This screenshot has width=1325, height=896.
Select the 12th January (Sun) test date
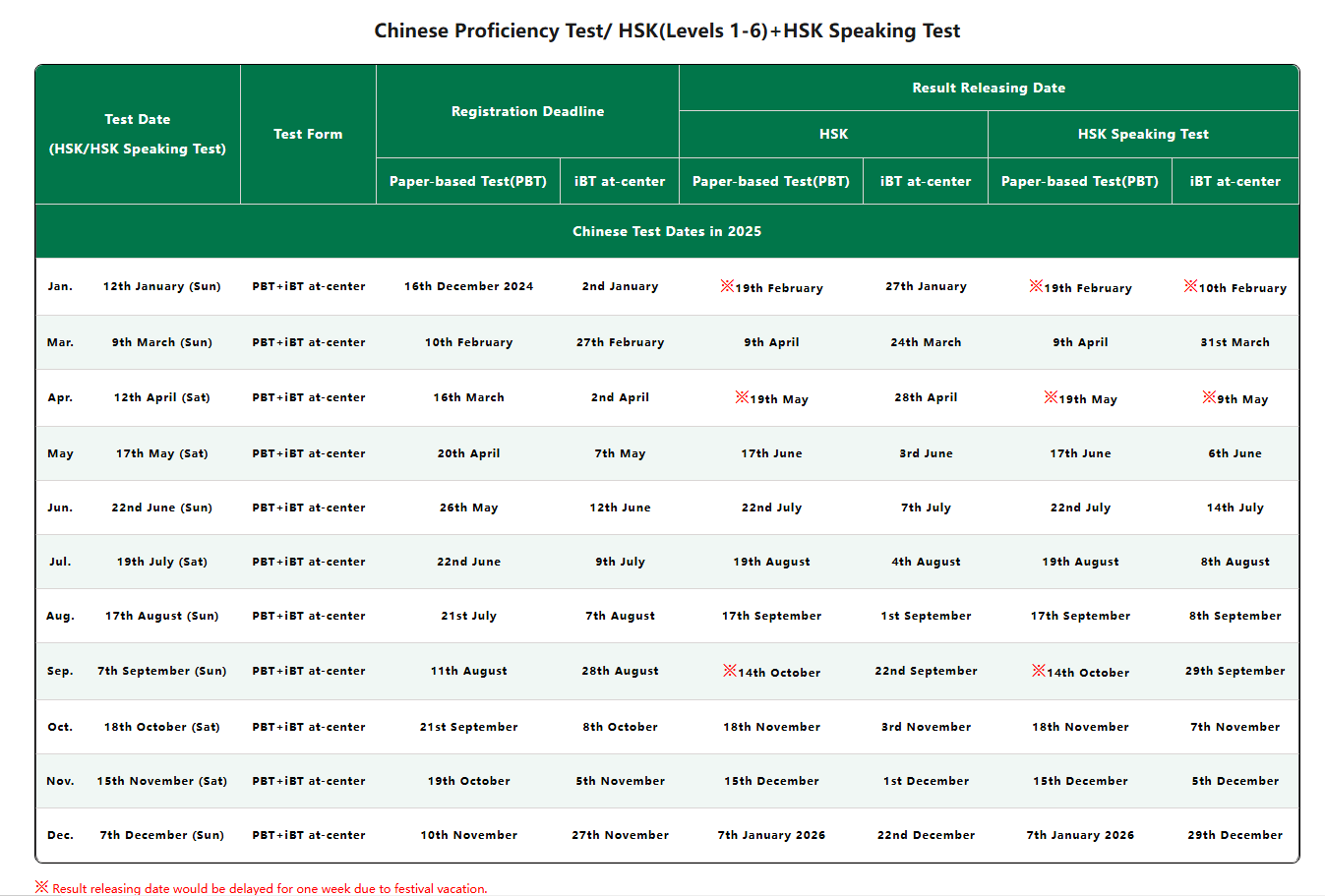pyautogui.click(x=162, y=287)
